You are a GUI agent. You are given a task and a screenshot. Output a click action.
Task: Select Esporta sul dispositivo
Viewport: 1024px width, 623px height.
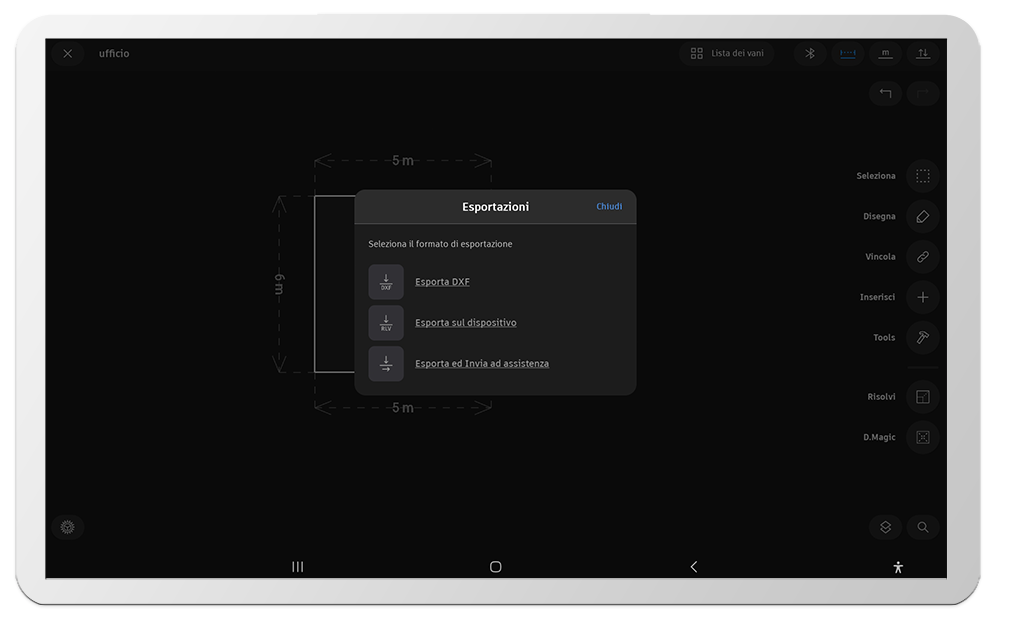pos(465,323)
